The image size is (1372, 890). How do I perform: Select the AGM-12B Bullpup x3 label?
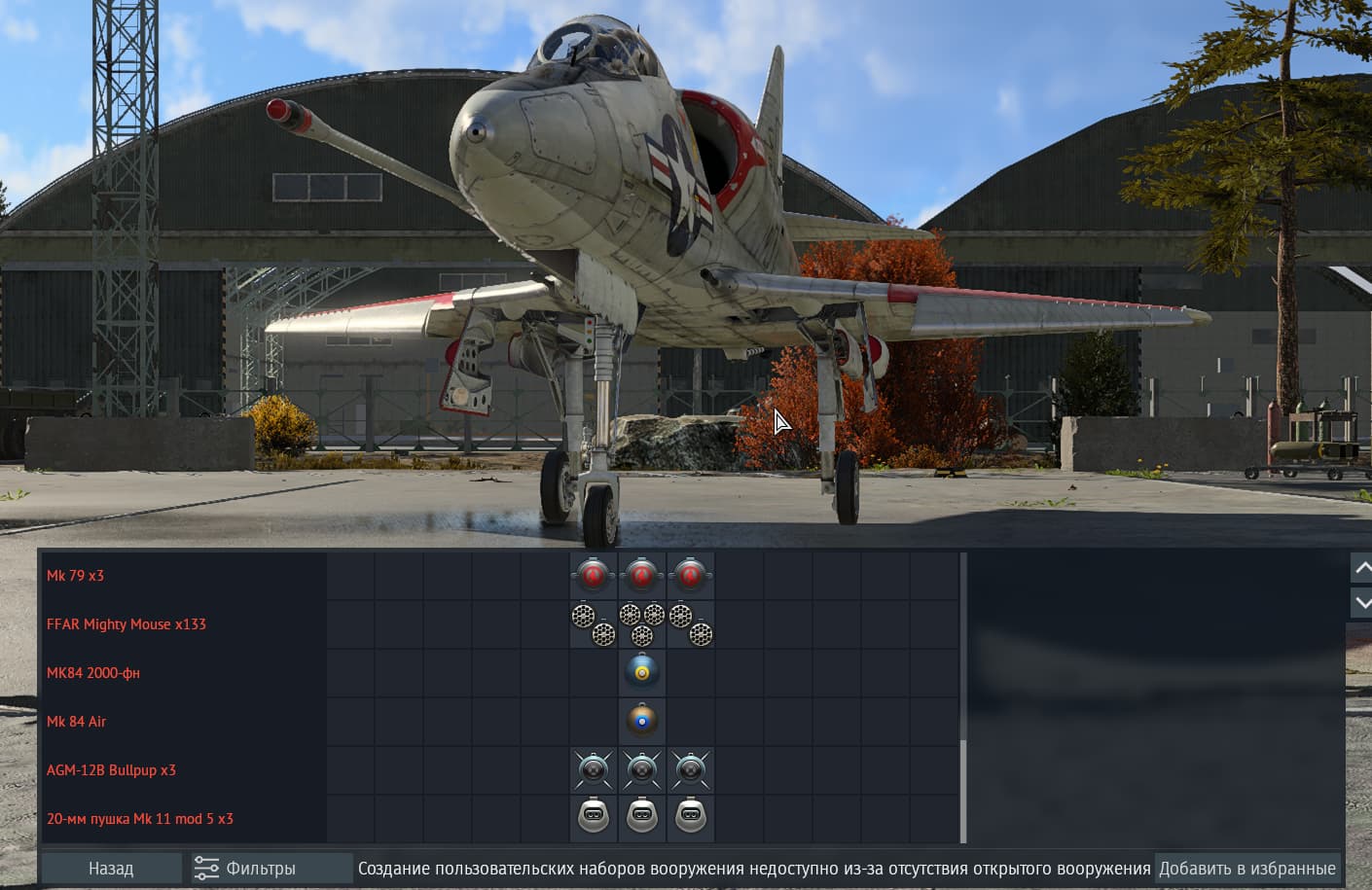coord(111,770)
